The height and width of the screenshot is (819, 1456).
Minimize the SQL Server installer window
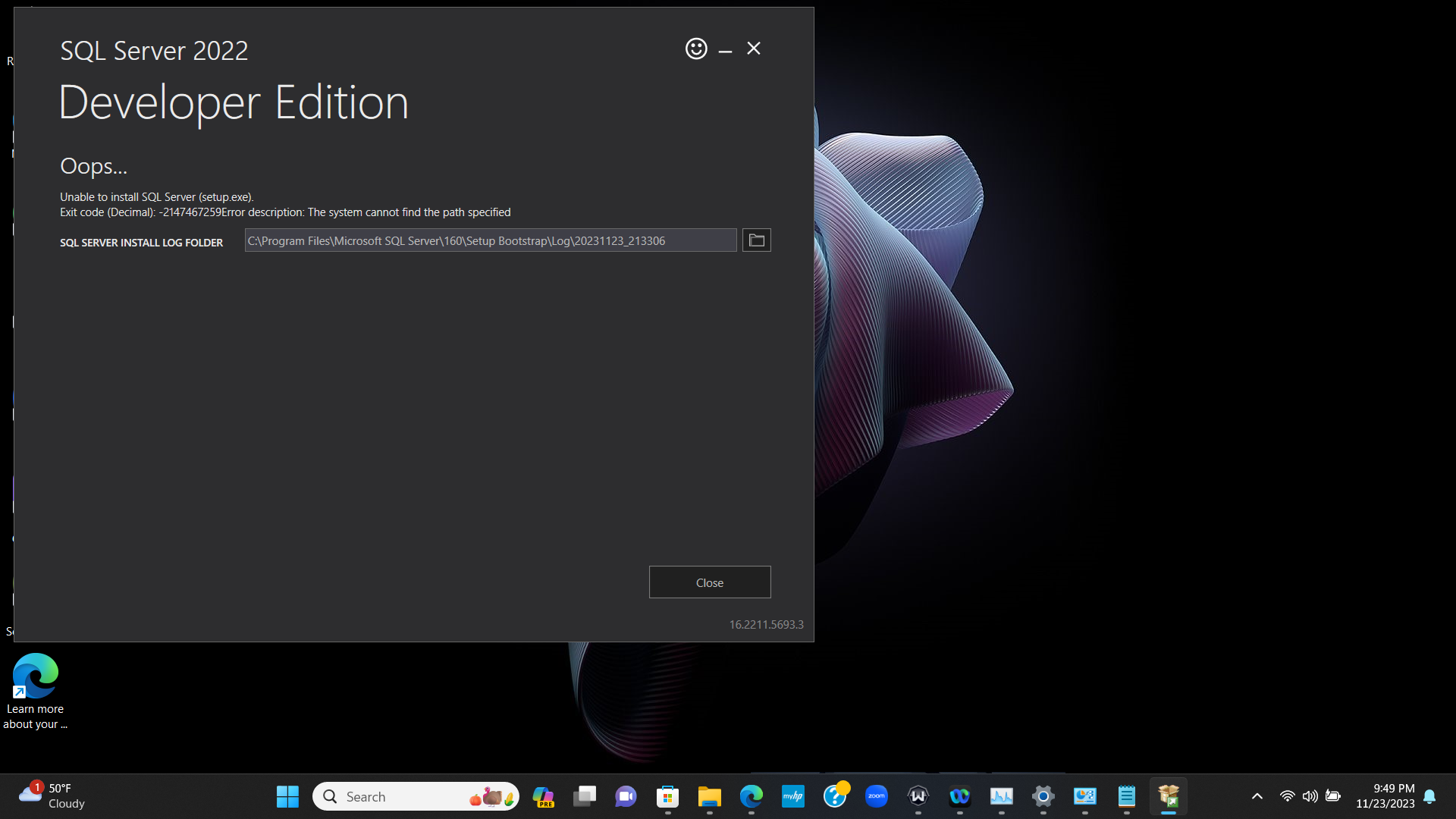[725, 50]
